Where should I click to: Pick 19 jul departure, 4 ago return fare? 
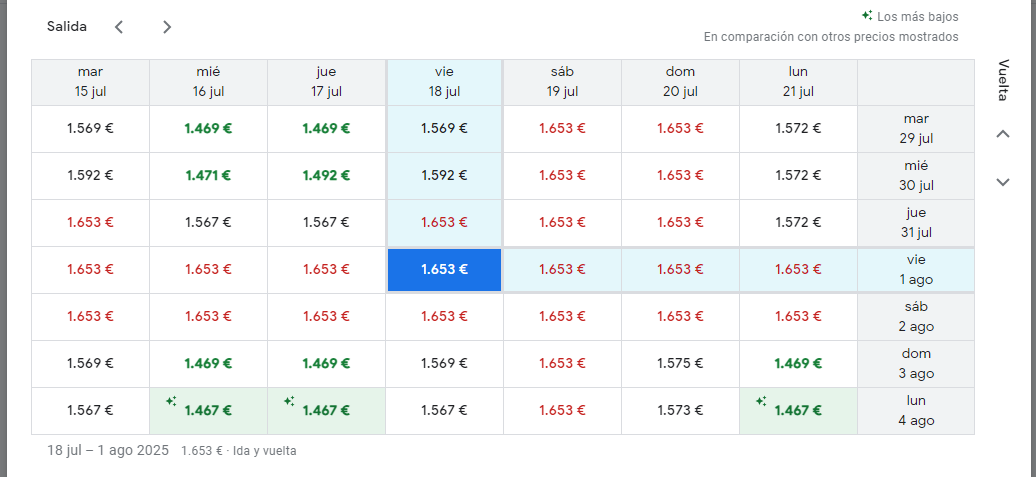coord(562,410)
